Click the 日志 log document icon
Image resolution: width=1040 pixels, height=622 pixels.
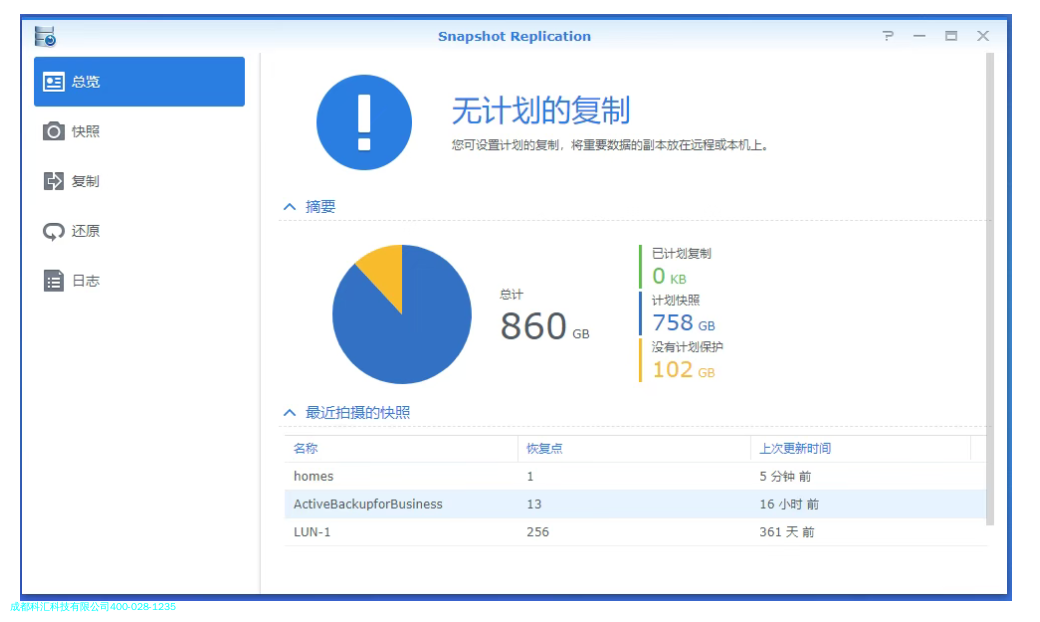pos(54,280)
